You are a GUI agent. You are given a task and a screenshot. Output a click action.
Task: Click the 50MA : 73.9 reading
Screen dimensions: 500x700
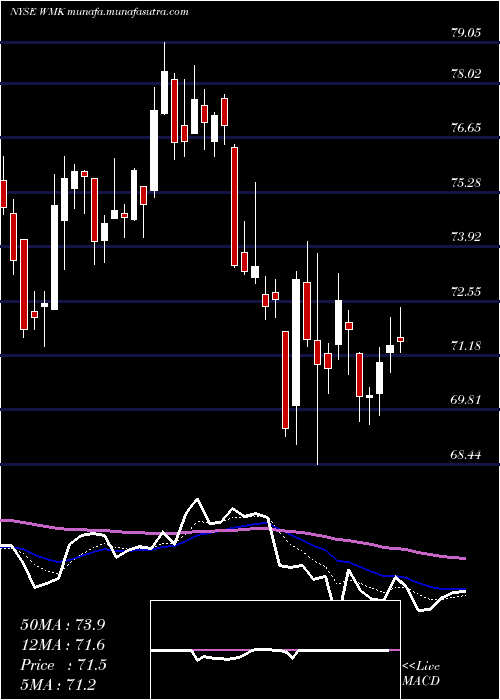(63, 625)
